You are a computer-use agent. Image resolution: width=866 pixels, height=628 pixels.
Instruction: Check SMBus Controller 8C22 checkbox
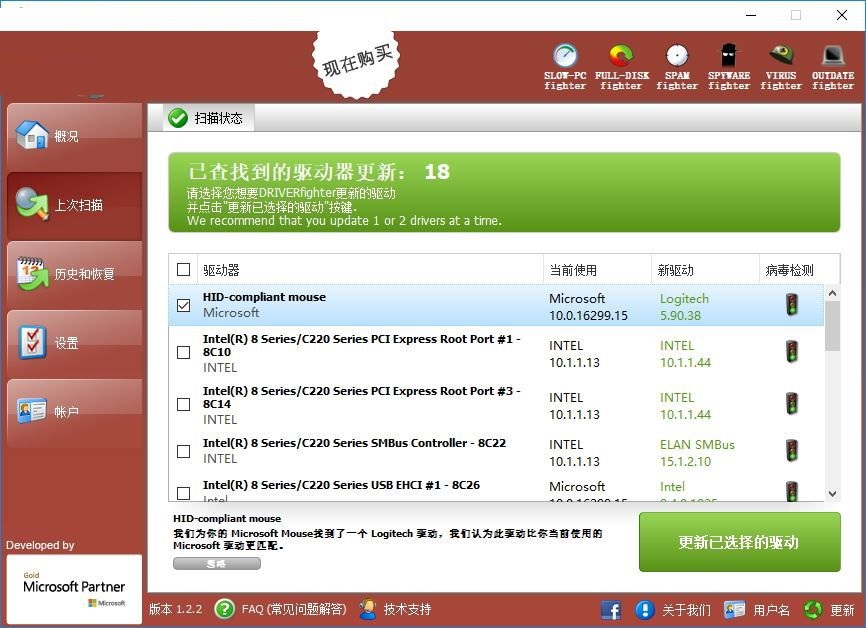(x=183, y=451)
